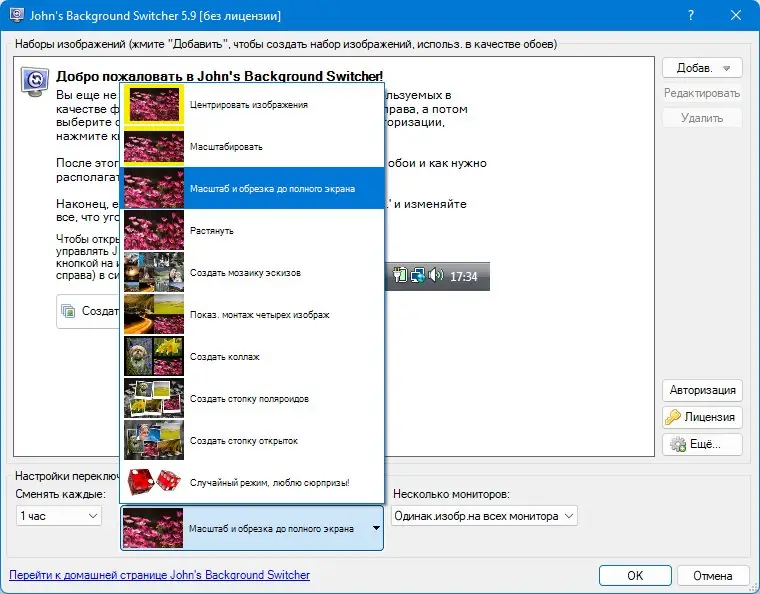Click the battery plug icon in tray illustration
This screenshot has height=594, width=760.
tap(400, 275)
